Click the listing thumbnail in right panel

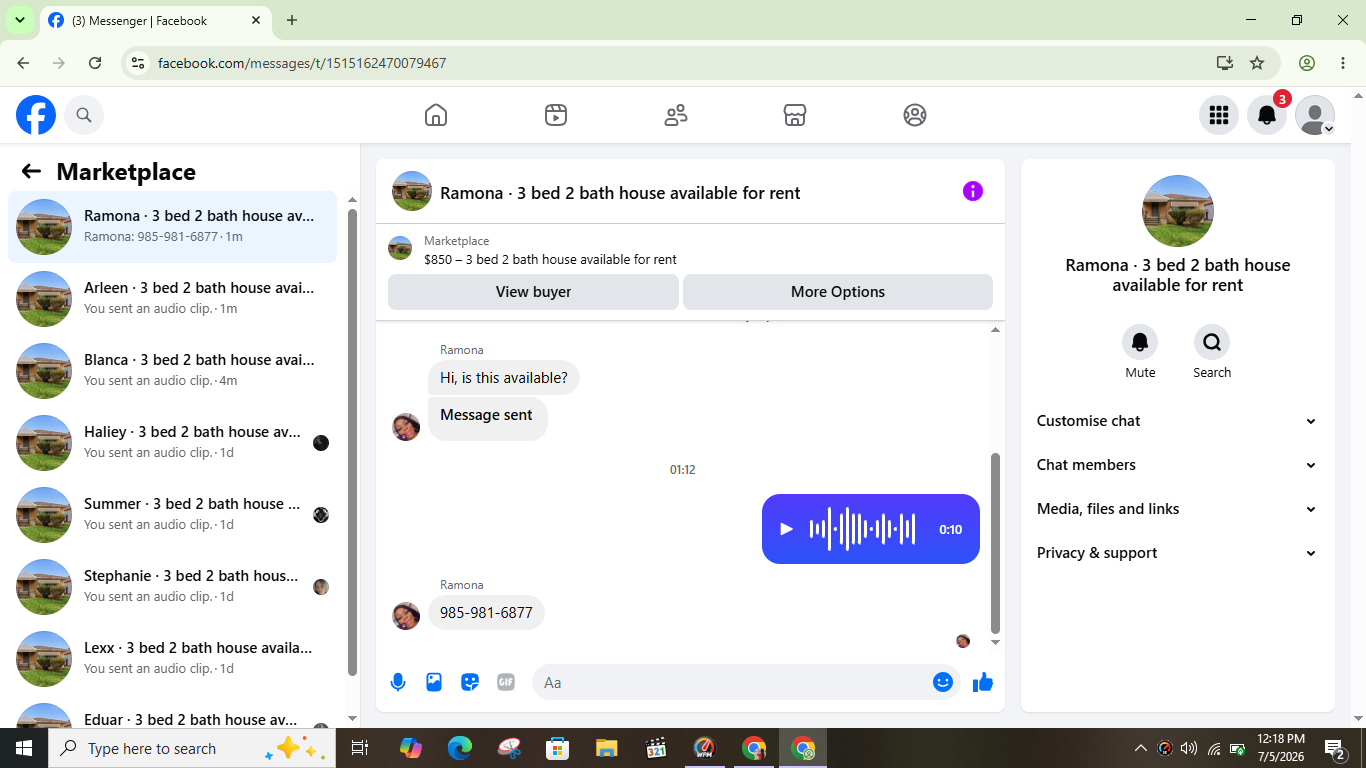(1178, 211)
